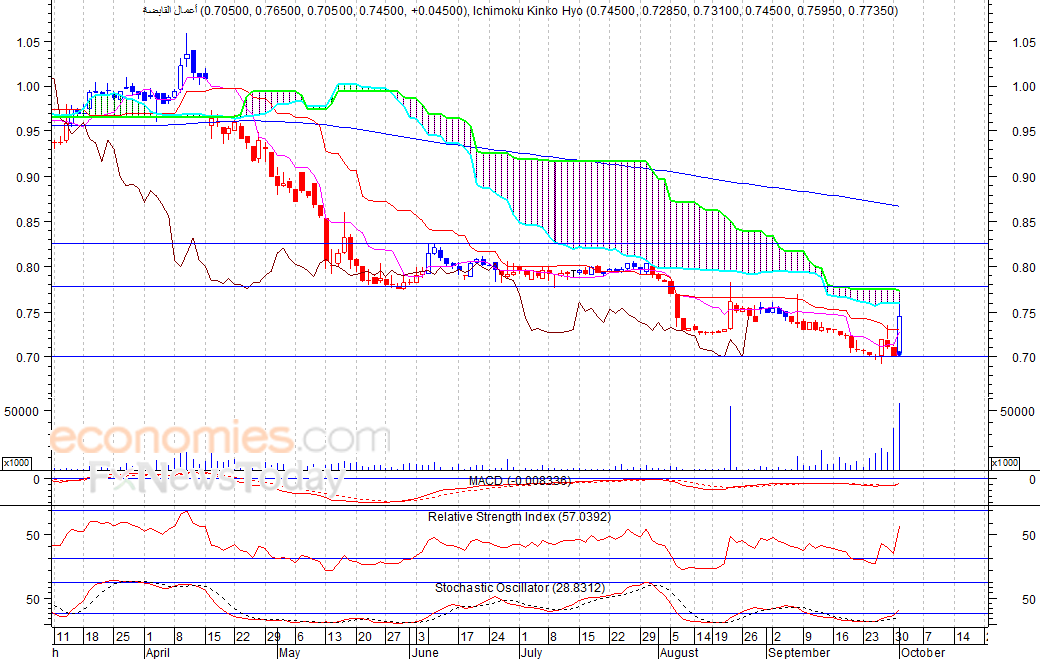
Task: Click the 50000 volume label on left axis
Action: (x=22, y=411)
